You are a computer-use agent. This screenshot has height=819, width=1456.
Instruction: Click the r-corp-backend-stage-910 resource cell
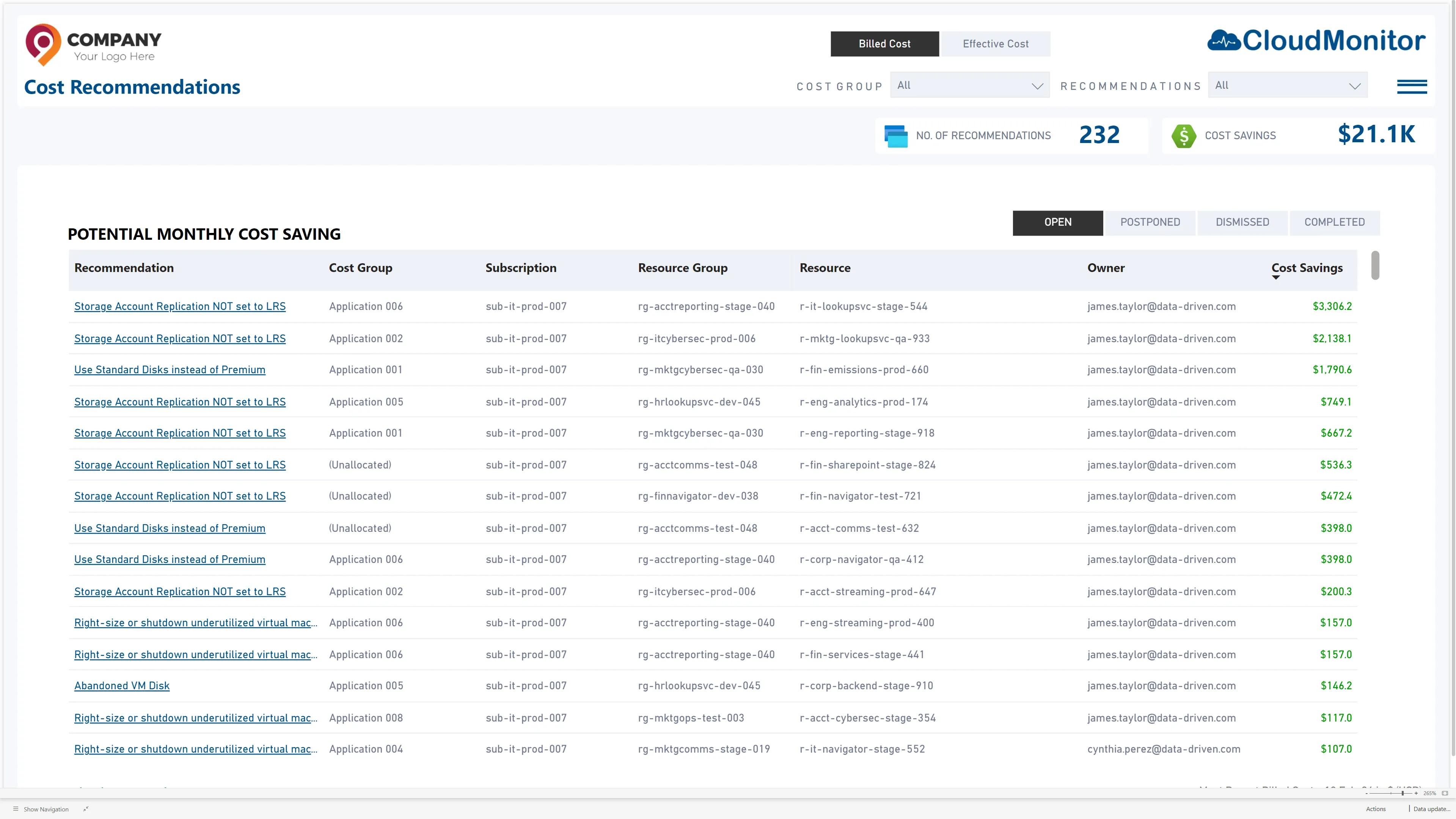(x=866, y=685)
